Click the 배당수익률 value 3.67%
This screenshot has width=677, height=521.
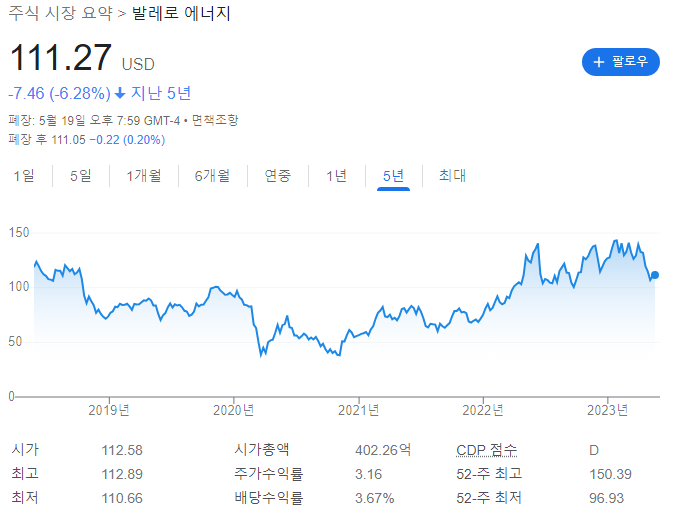375,499
